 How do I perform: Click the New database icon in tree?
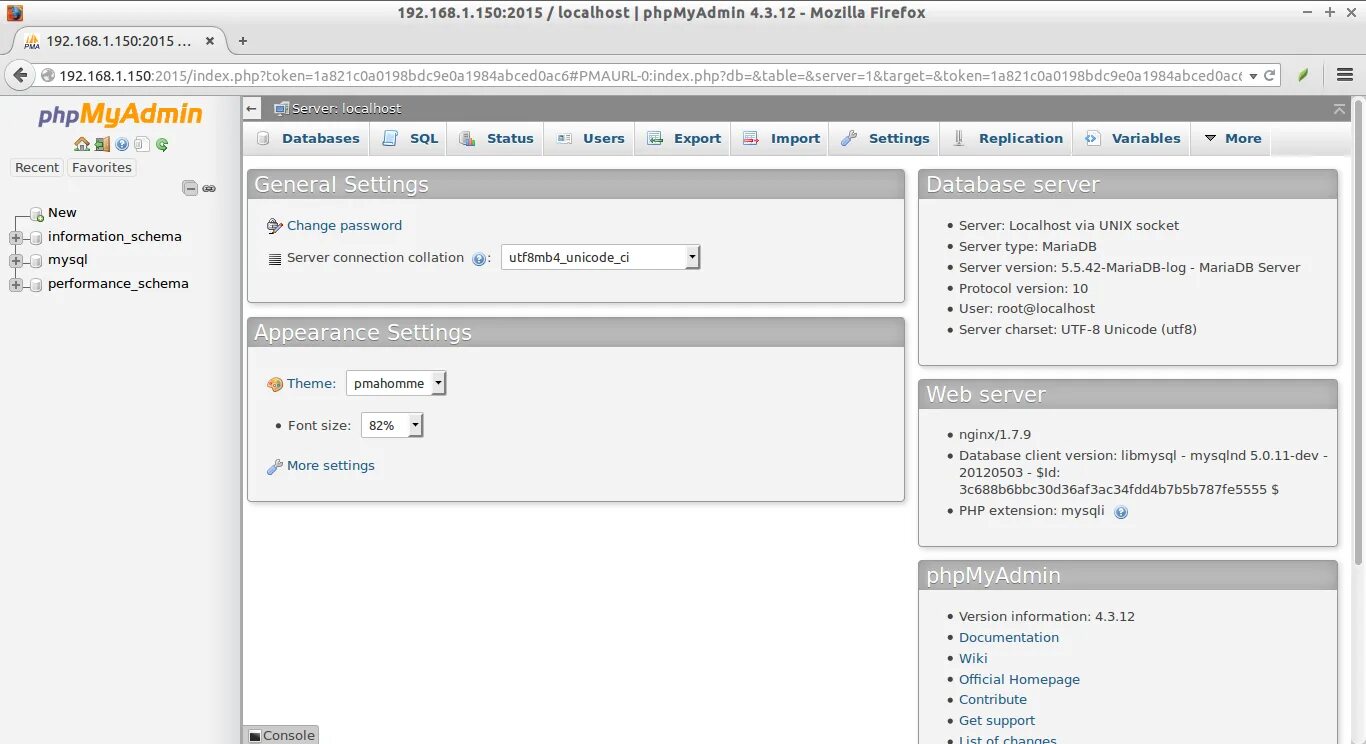pyautogui.click(x=37, y=213)
